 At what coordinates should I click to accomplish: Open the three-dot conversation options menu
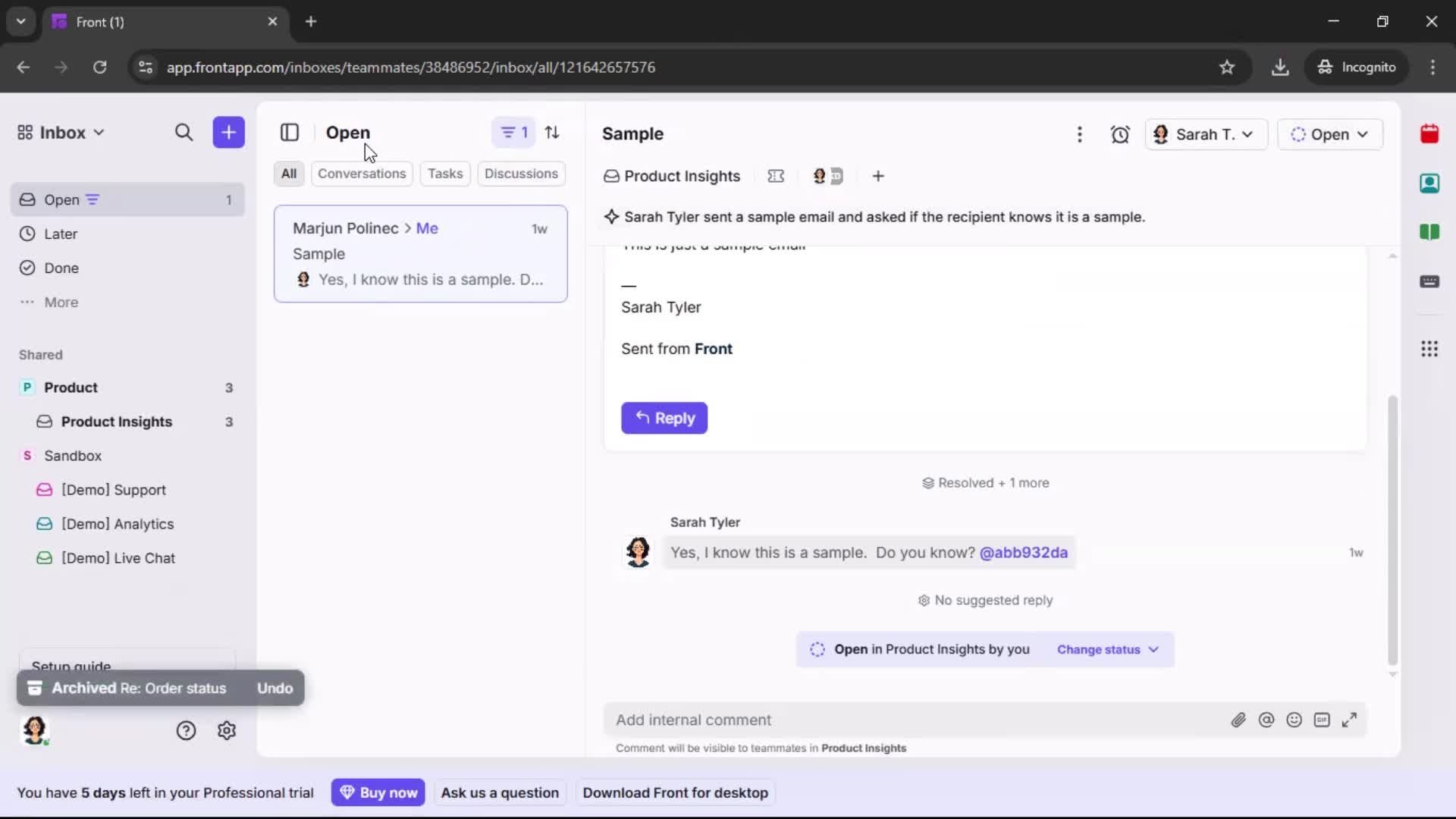point(1080,134)
